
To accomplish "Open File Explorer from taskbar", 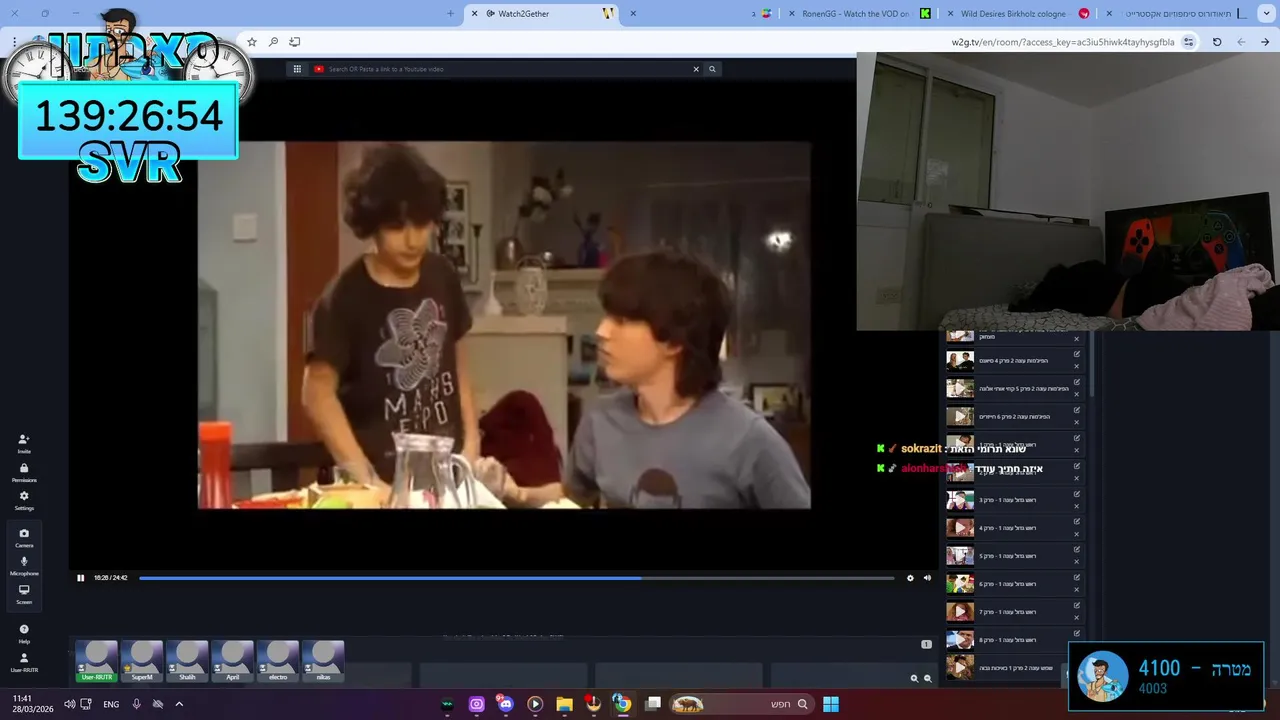I will [564, 704].
